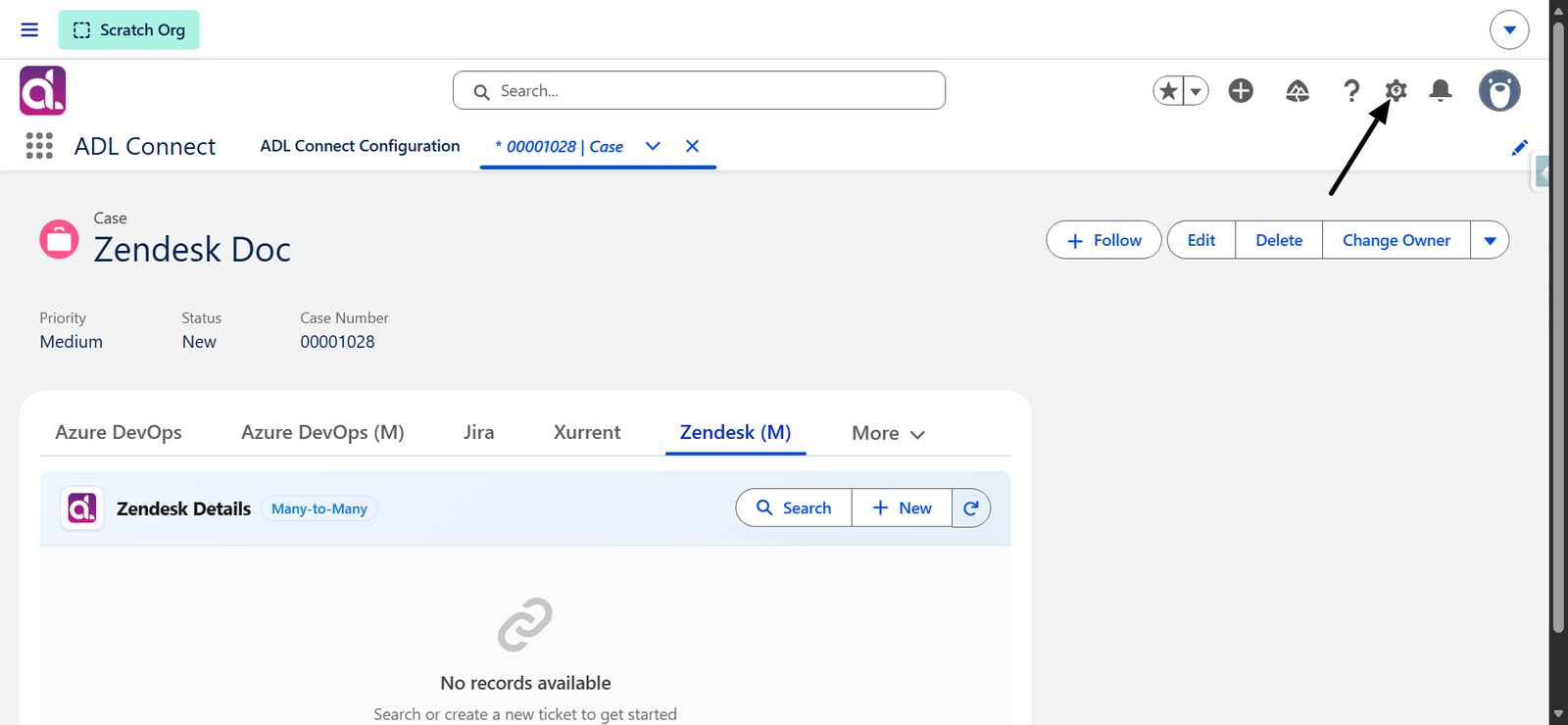
Task: Click the Change Owner button
Action: pos(1396,240)
